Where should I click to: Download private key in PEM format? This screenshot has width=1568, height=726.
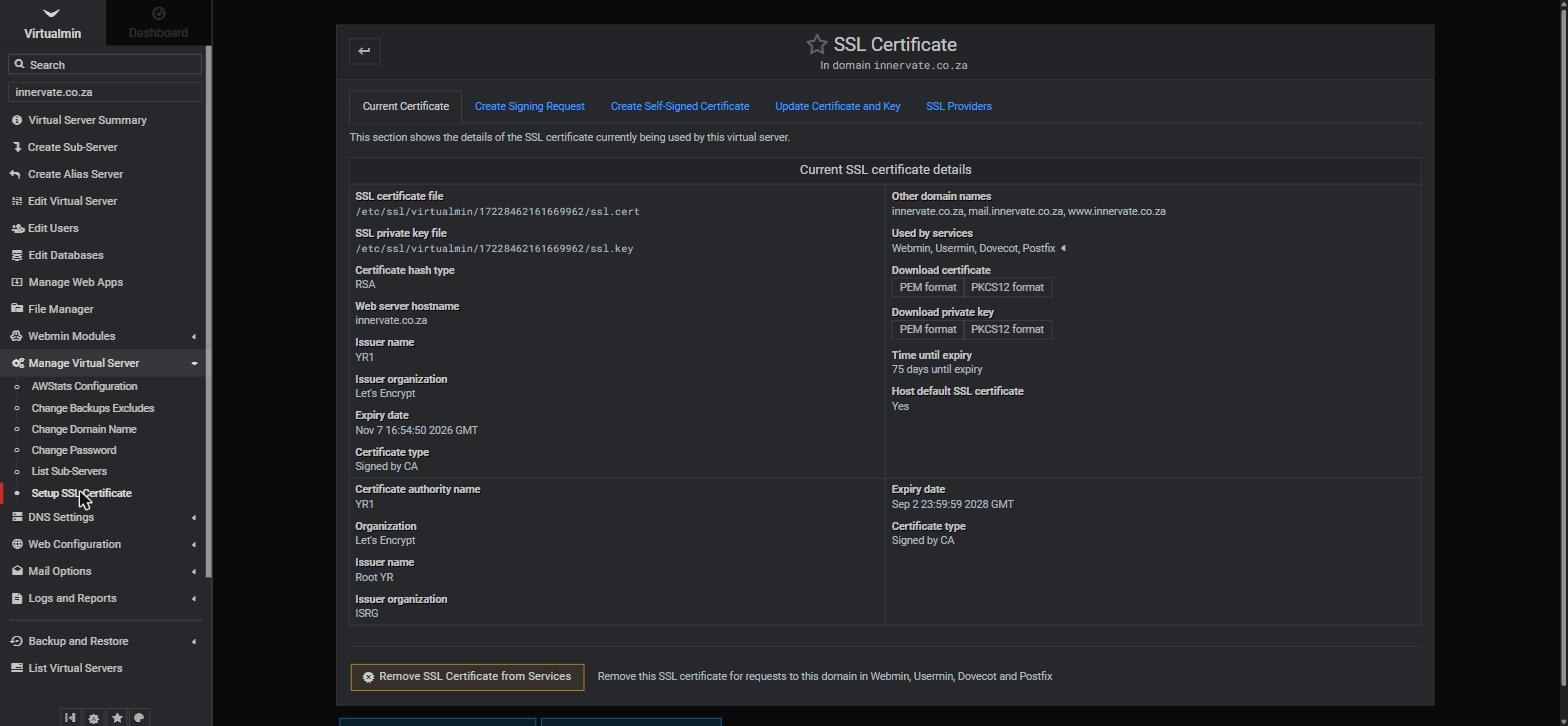point(928,329)
